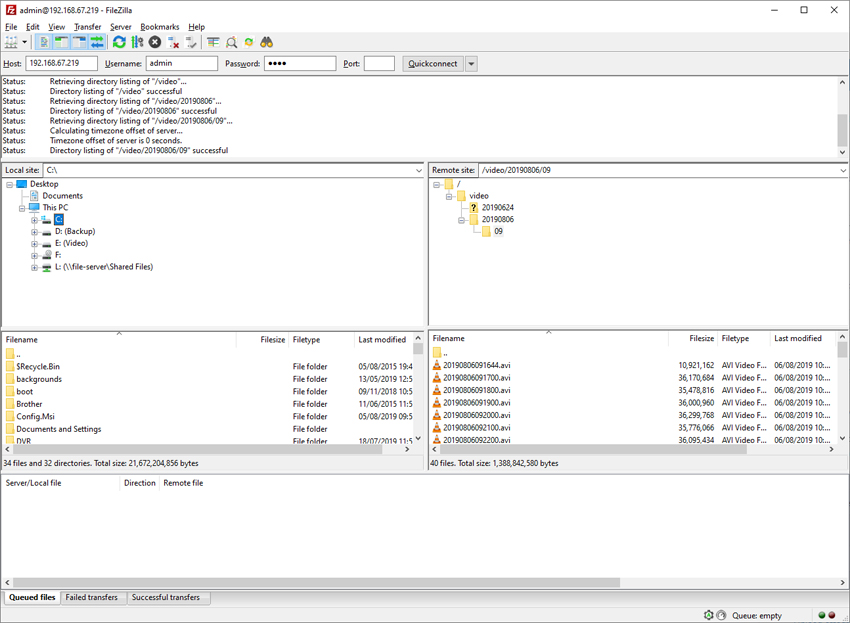Switch to the Failed transfers tab
Image resolution: width=850 pixels, height=623 pixels.
tap(92, 598)
